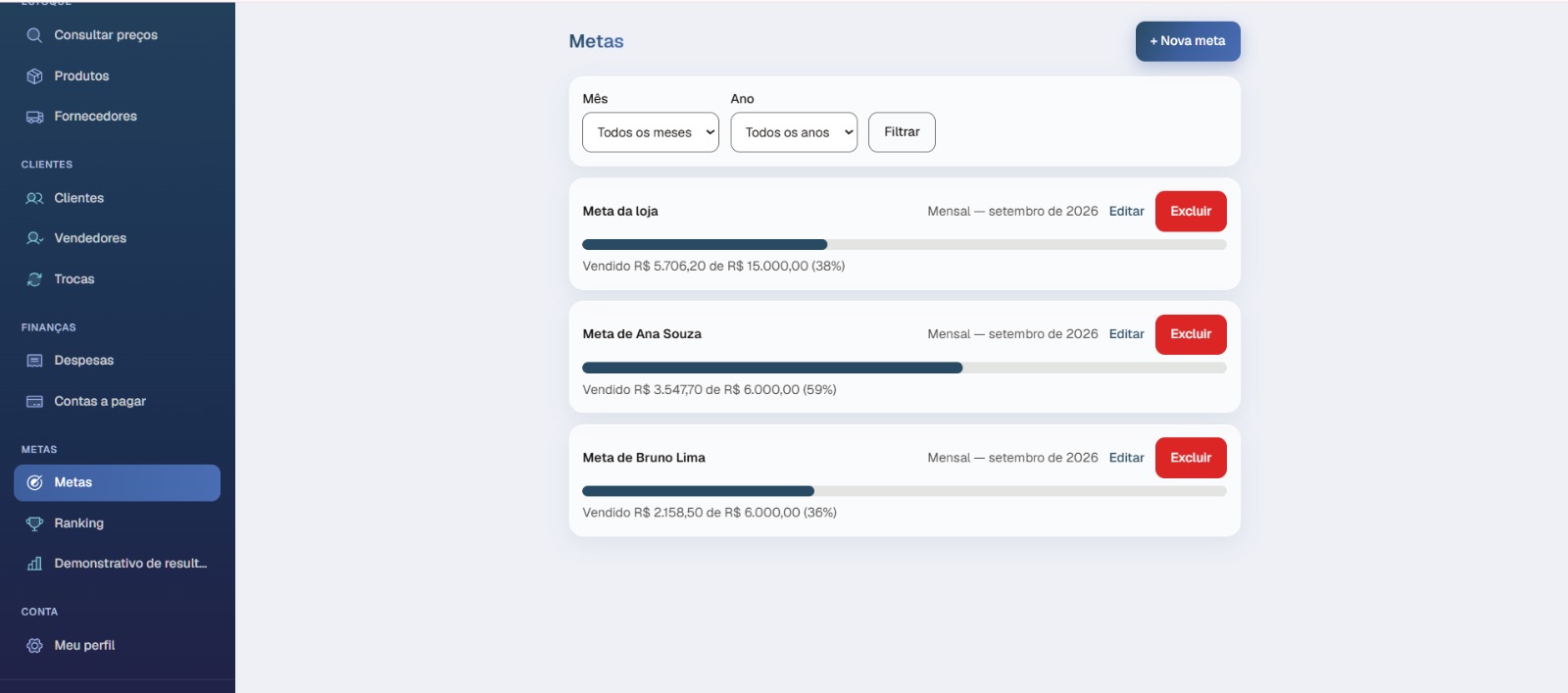The height and width of the screenshot is (693, 1568).
Task: Click the Meta da loja progress bar
Action: [905, 245]
